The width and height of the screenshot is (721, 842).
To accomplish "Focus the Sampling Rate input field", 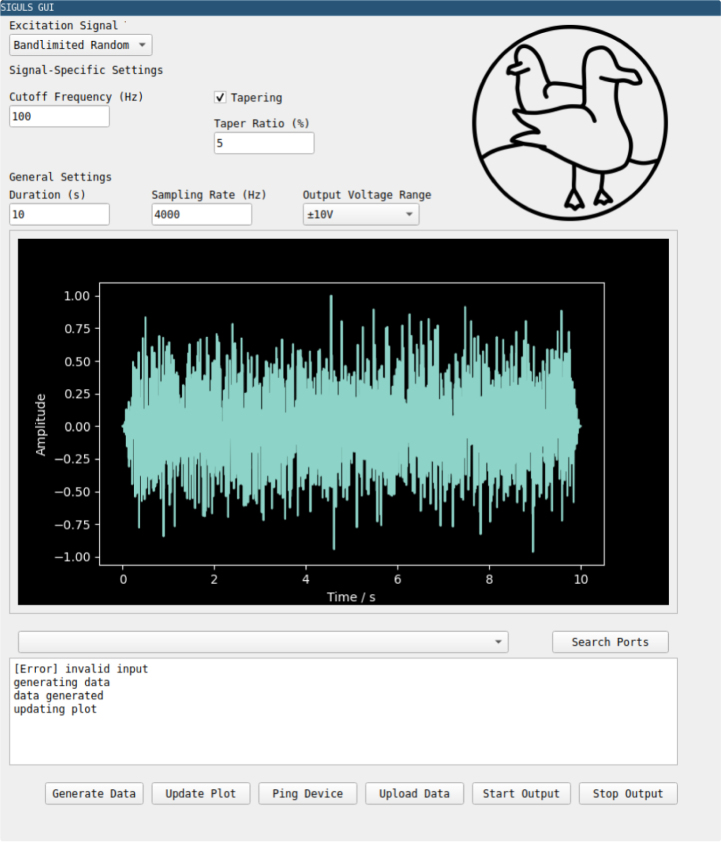I will (x=201, y=214).
